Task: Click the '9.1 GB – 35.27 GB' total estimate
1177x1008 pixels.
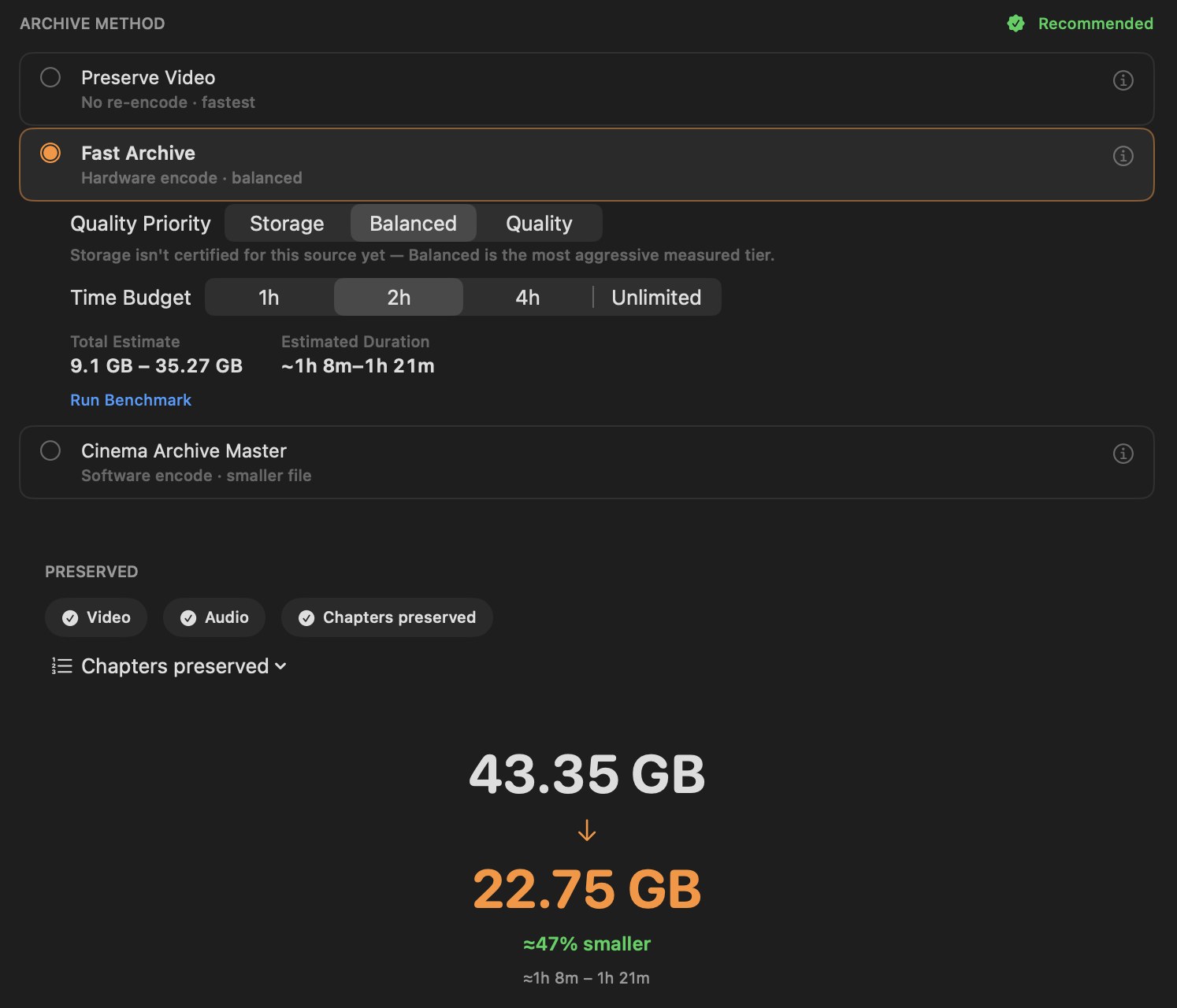Action: click(156, 366)
